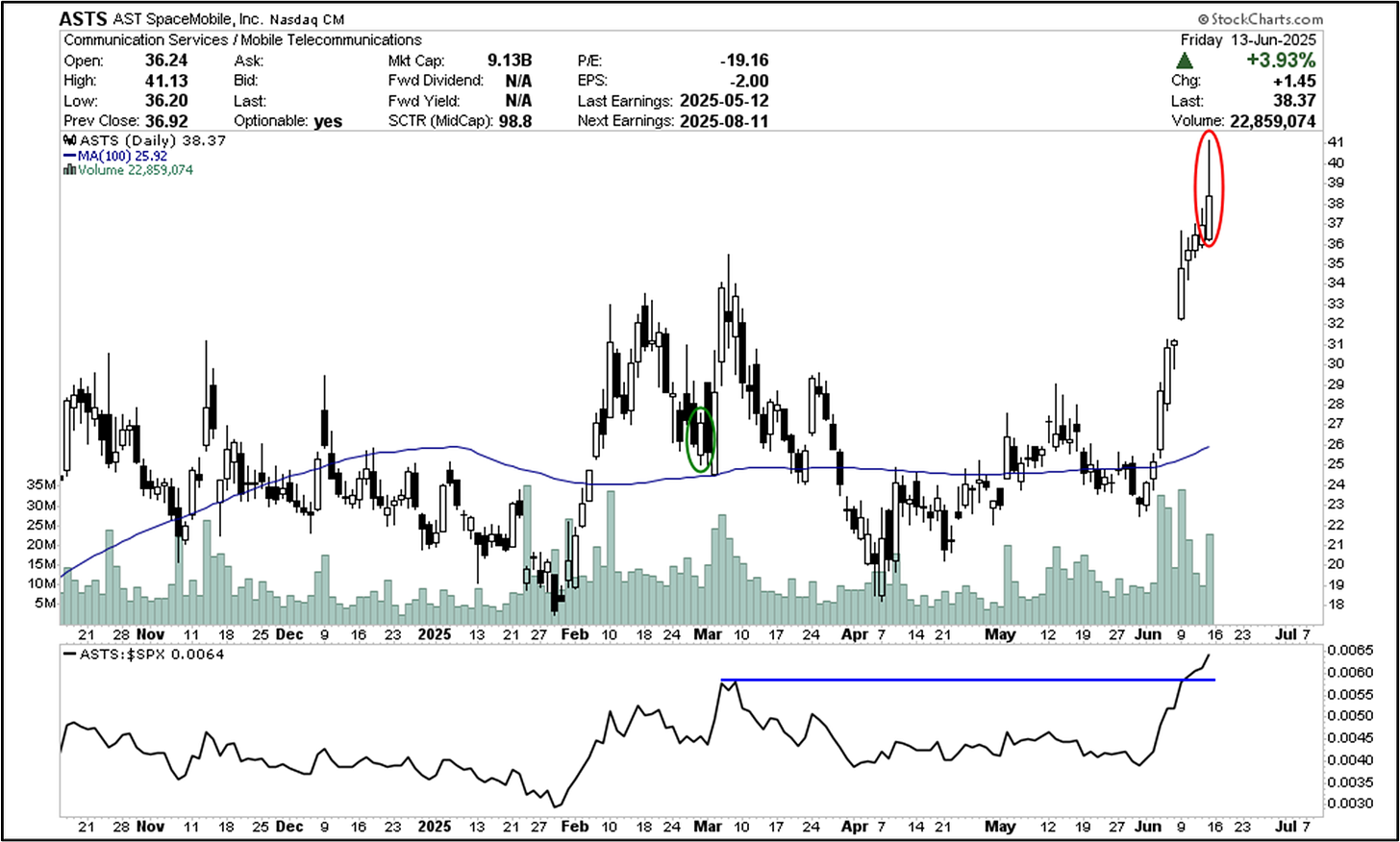Click the Nasdaq CM exchange label
The width and height of the screenshot is (1400, 842).
click(x=306, y=20)
